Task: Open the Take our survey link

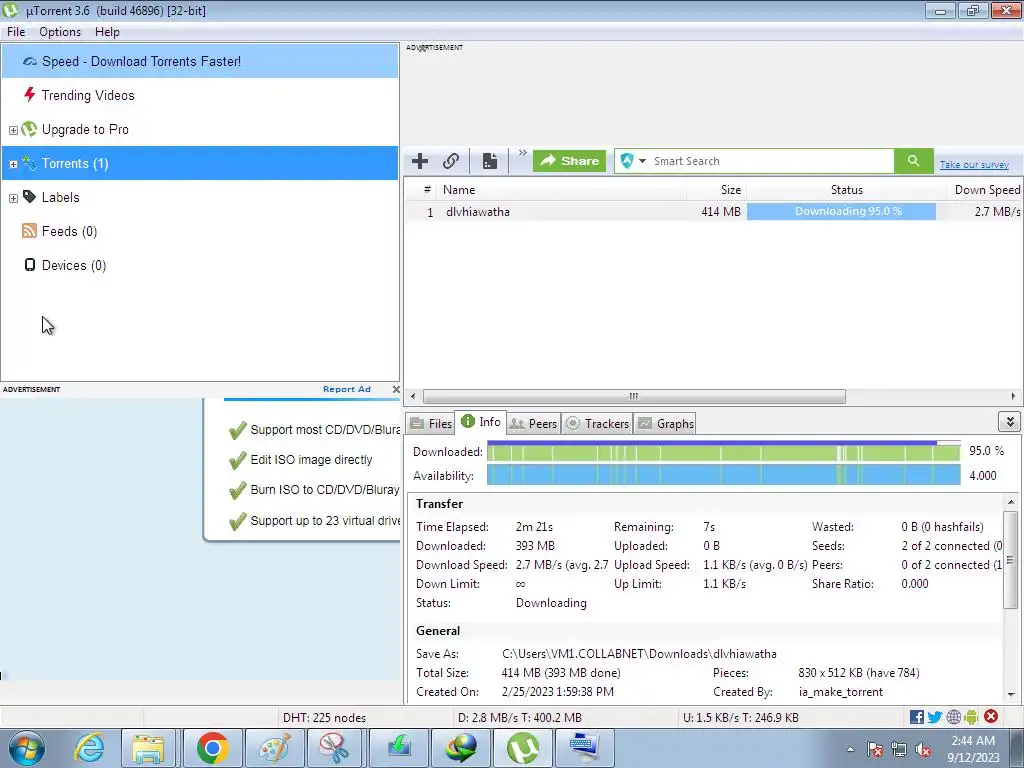Action: pos(974,165)
